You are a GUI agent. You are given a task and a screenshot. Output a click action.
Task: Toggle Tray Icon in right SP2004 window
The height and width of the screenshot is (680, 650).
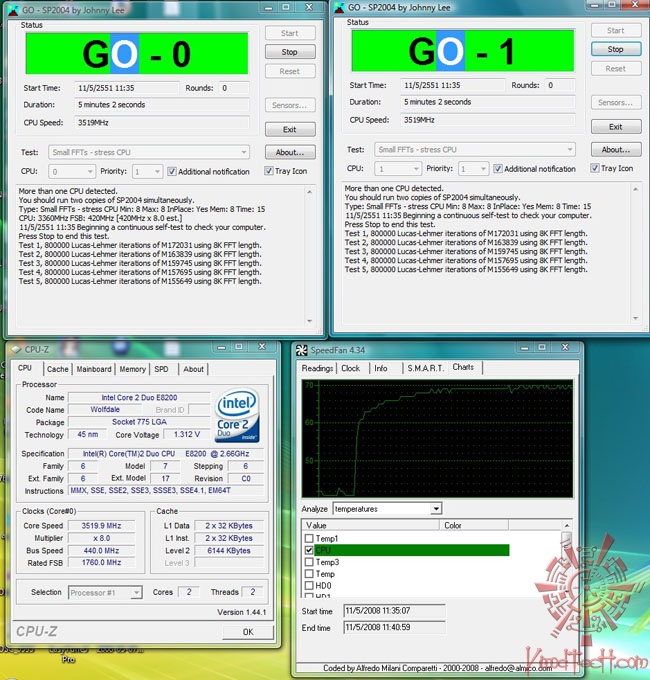595,168
